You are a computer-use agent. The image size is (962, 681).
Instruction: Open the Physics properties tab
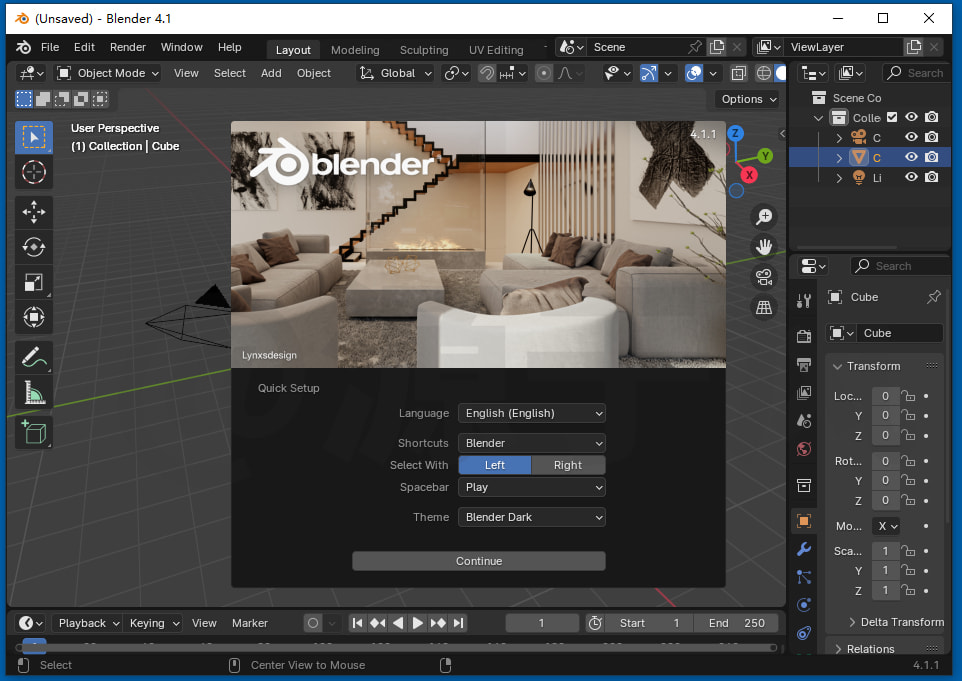tap(804, 605)
